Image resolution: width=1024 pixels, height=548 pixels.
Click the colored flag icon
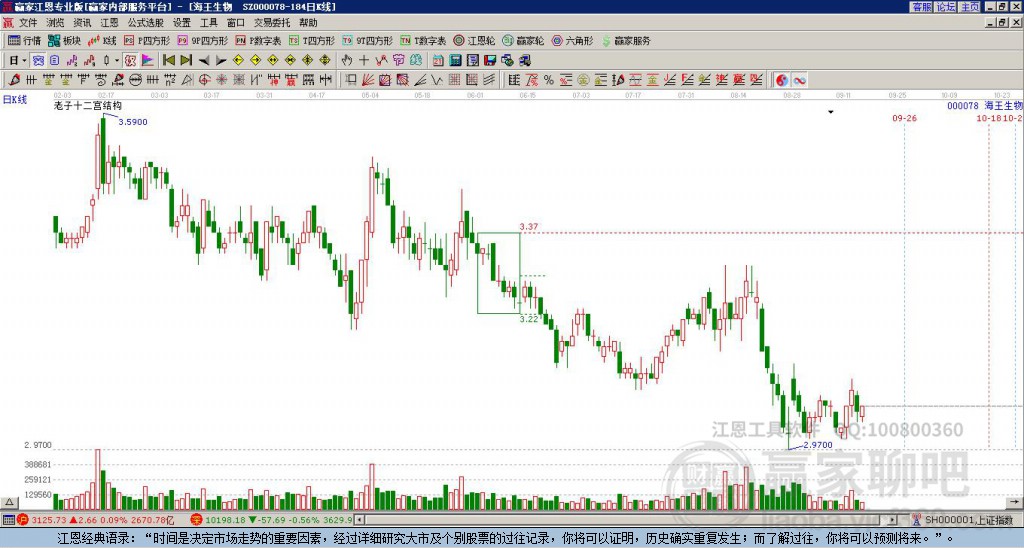coord(148,61)
